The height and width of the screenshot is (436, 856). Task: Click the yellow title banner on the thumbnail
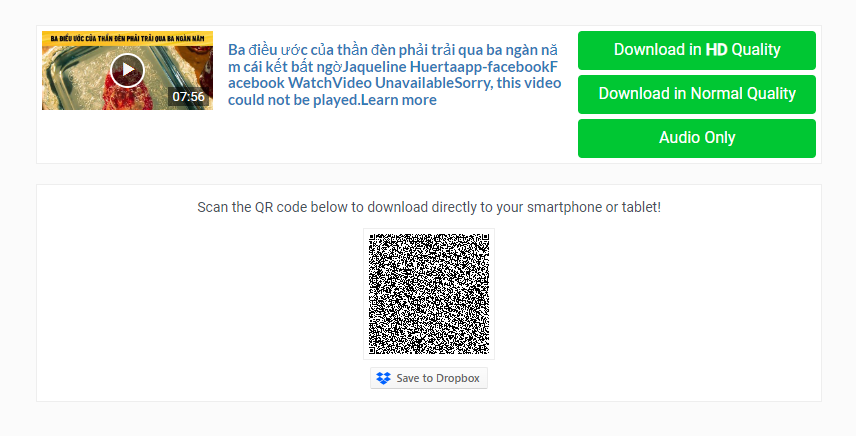pyautogui.click(x=127, y=38)
